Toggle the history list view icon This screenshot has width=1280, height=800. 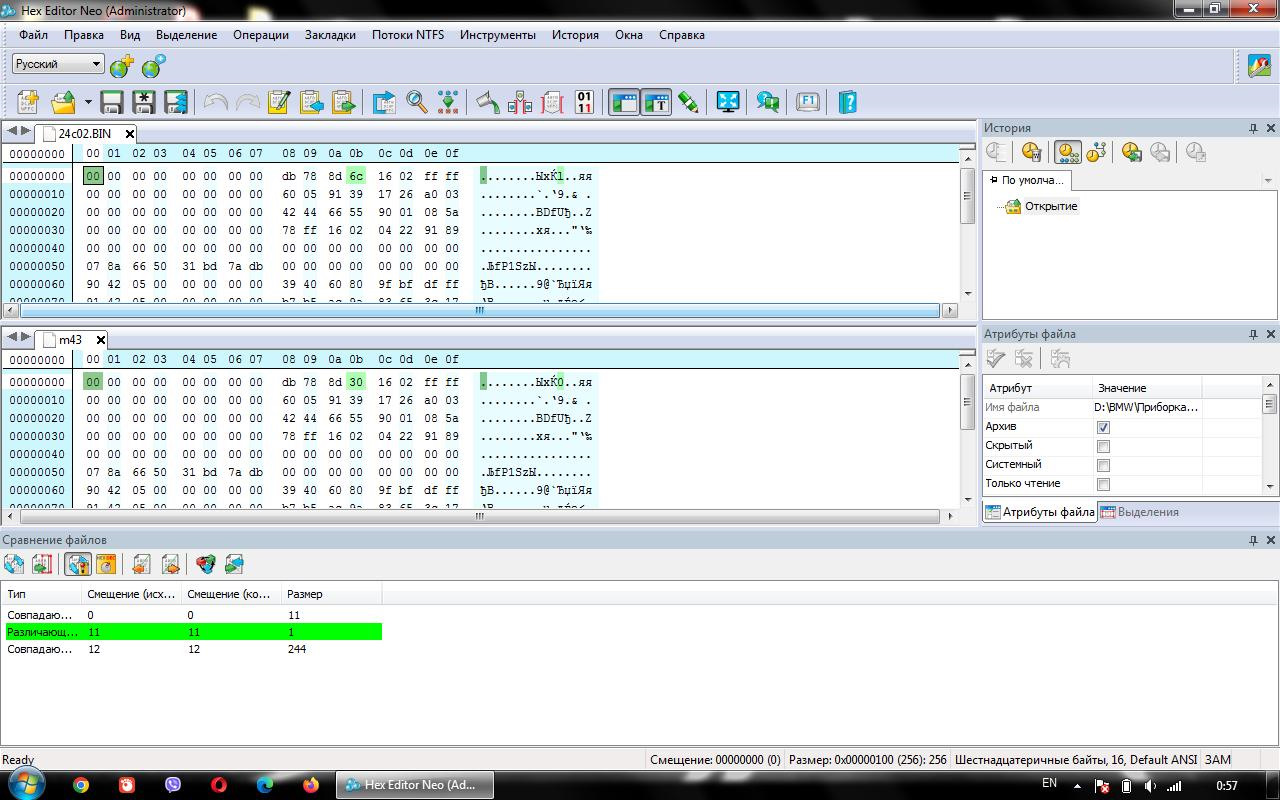pyautogui.click(x=1067, y=152)
